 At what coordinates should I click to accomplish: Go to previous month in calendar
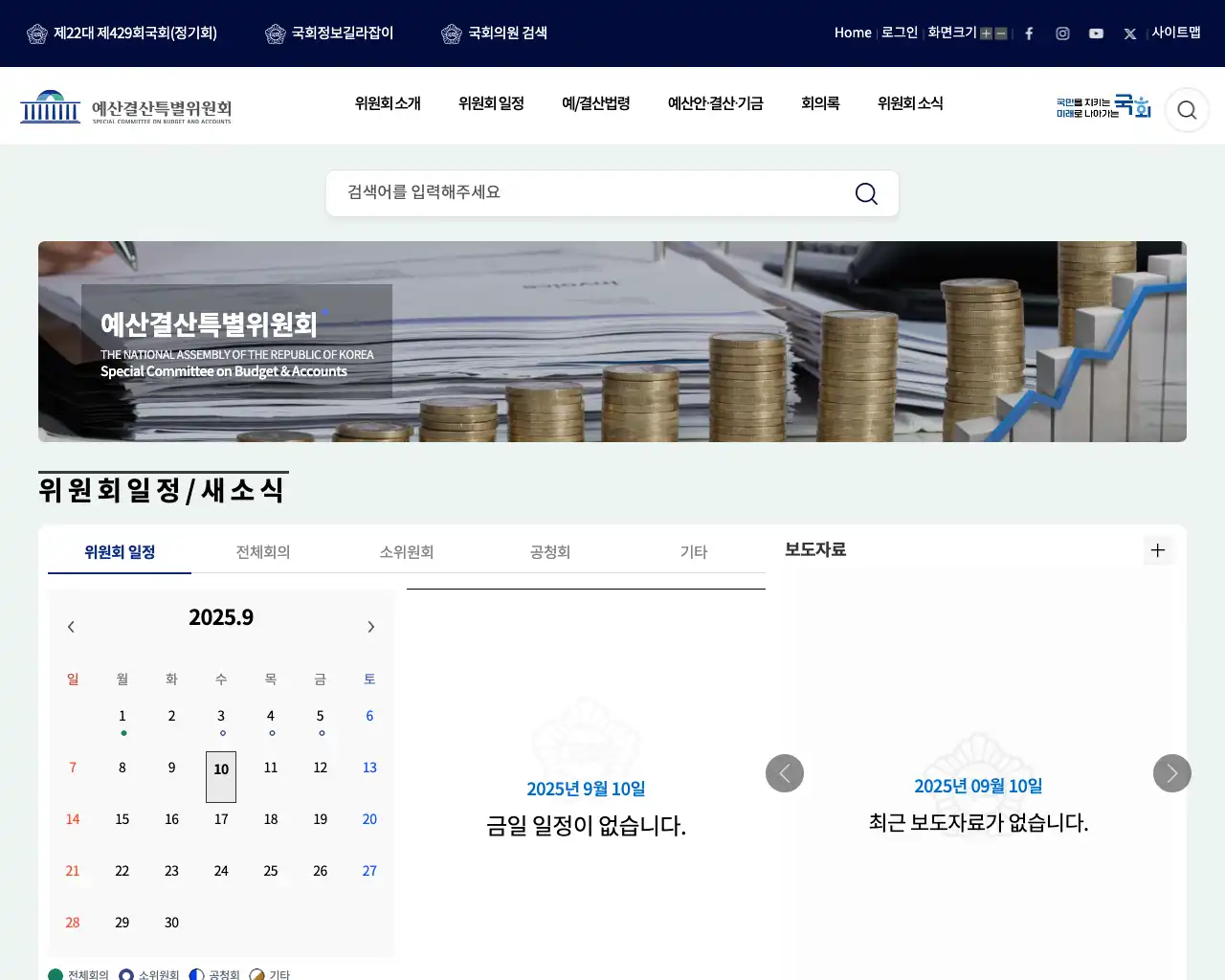(71, 627)
